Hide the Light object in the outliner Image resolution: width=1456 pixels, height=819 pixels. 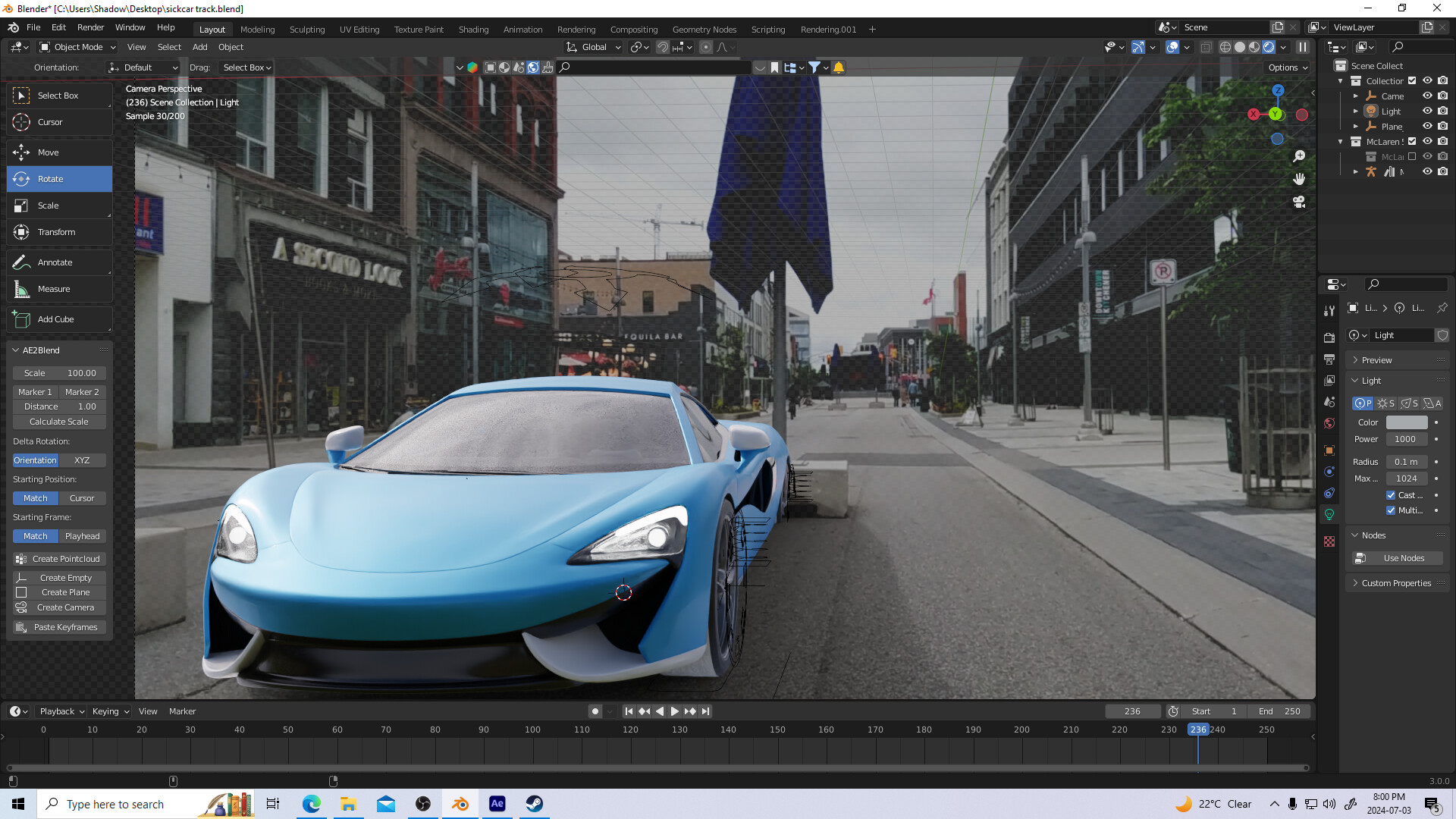(1428, 111)
